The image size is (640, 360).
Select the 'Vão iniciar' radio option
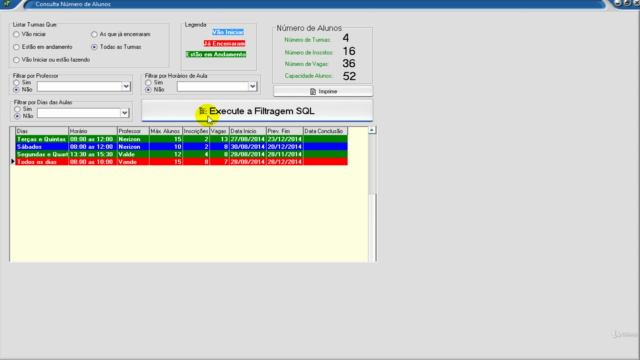pyautogui.click(x=16, y=34)
